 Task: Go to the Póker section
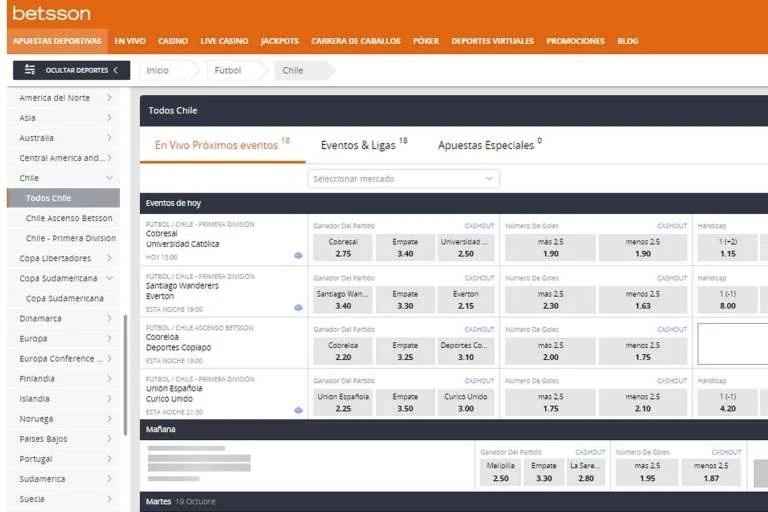(426, 41)
